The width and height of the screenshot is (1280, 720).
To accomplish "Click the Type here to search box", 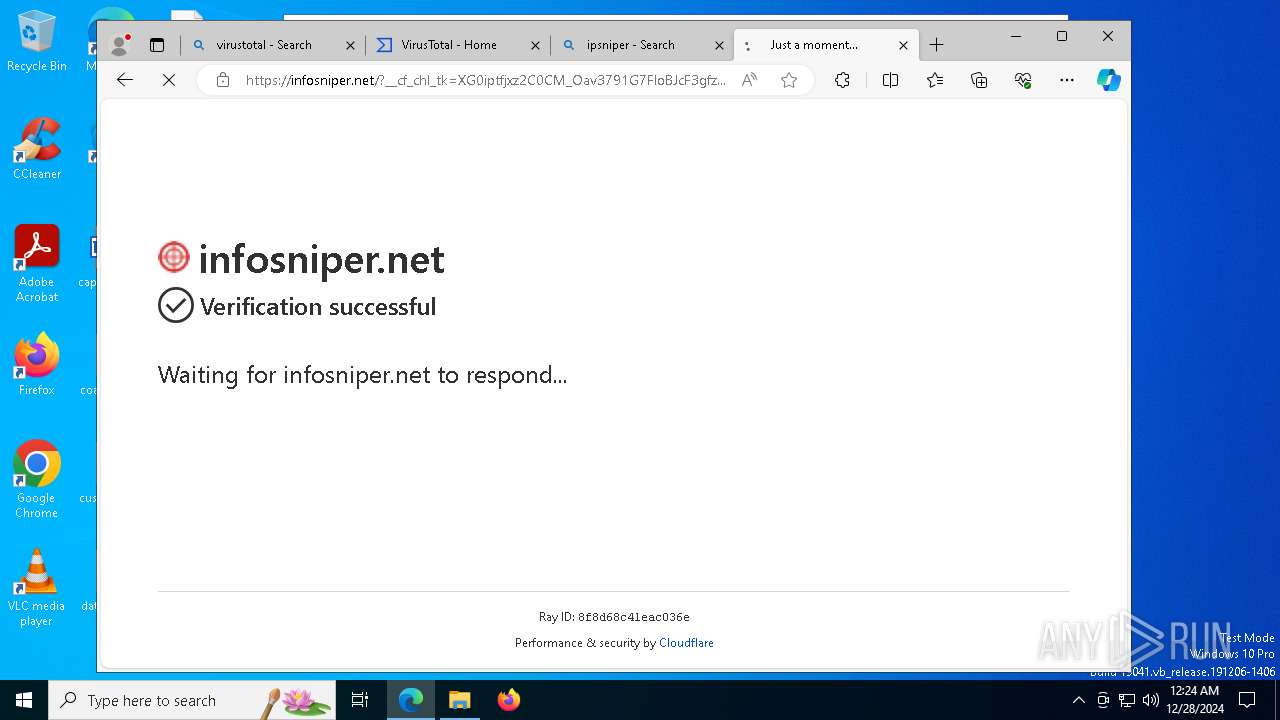I will (x=192, y=700).
